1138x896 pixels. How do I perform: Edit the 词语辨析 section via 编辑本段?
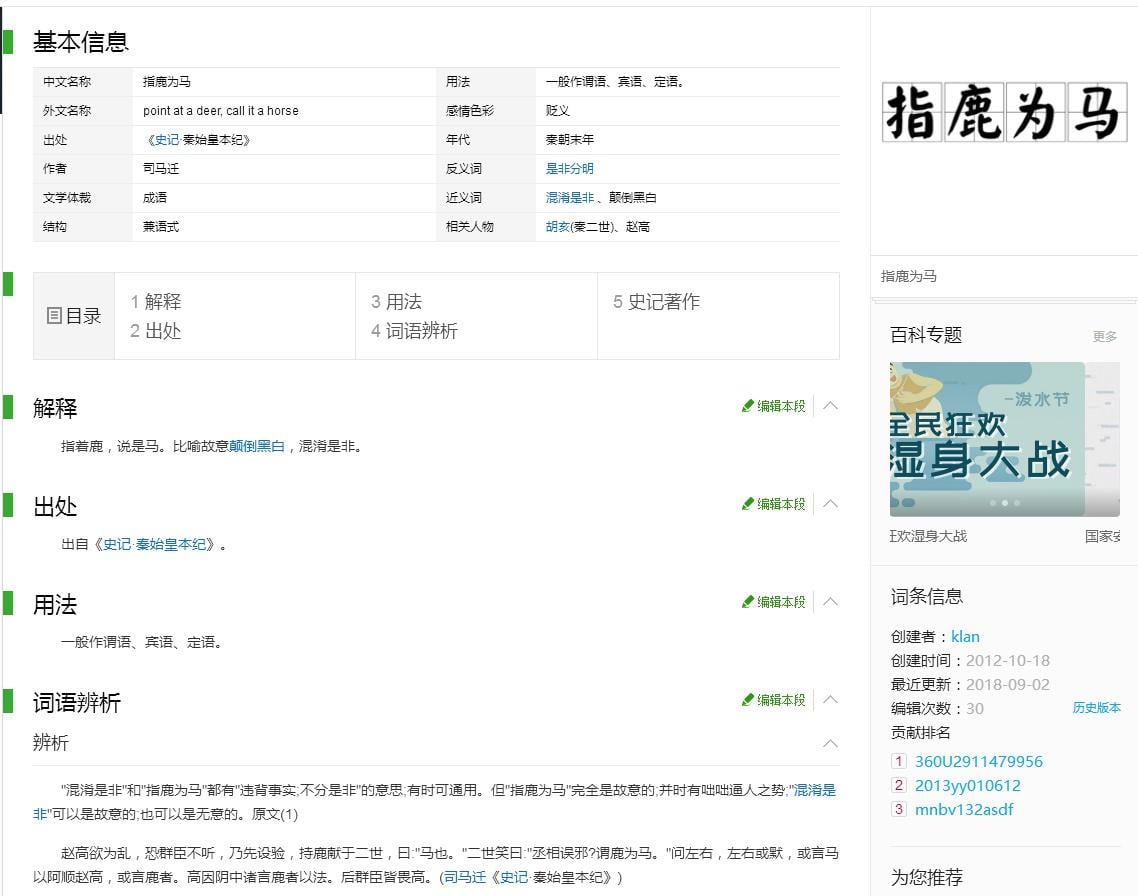(x=781, y=699)
